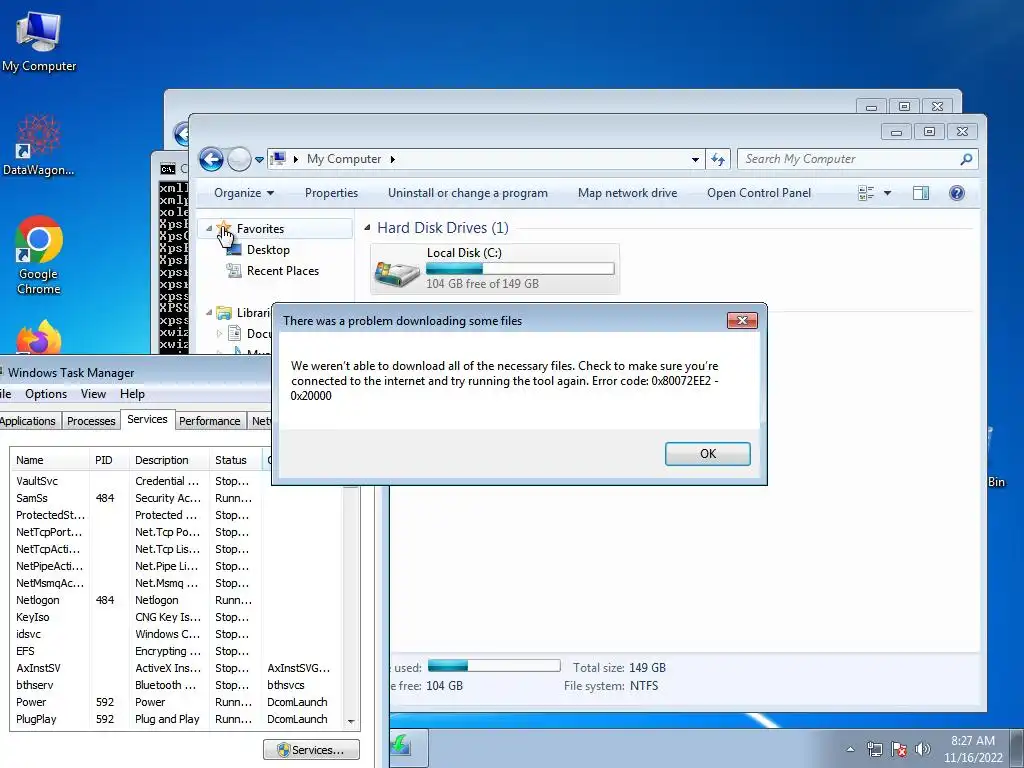Collapse the Libraries tree node
Viewport: 1024px width, 768px height.
pos(209,312)
